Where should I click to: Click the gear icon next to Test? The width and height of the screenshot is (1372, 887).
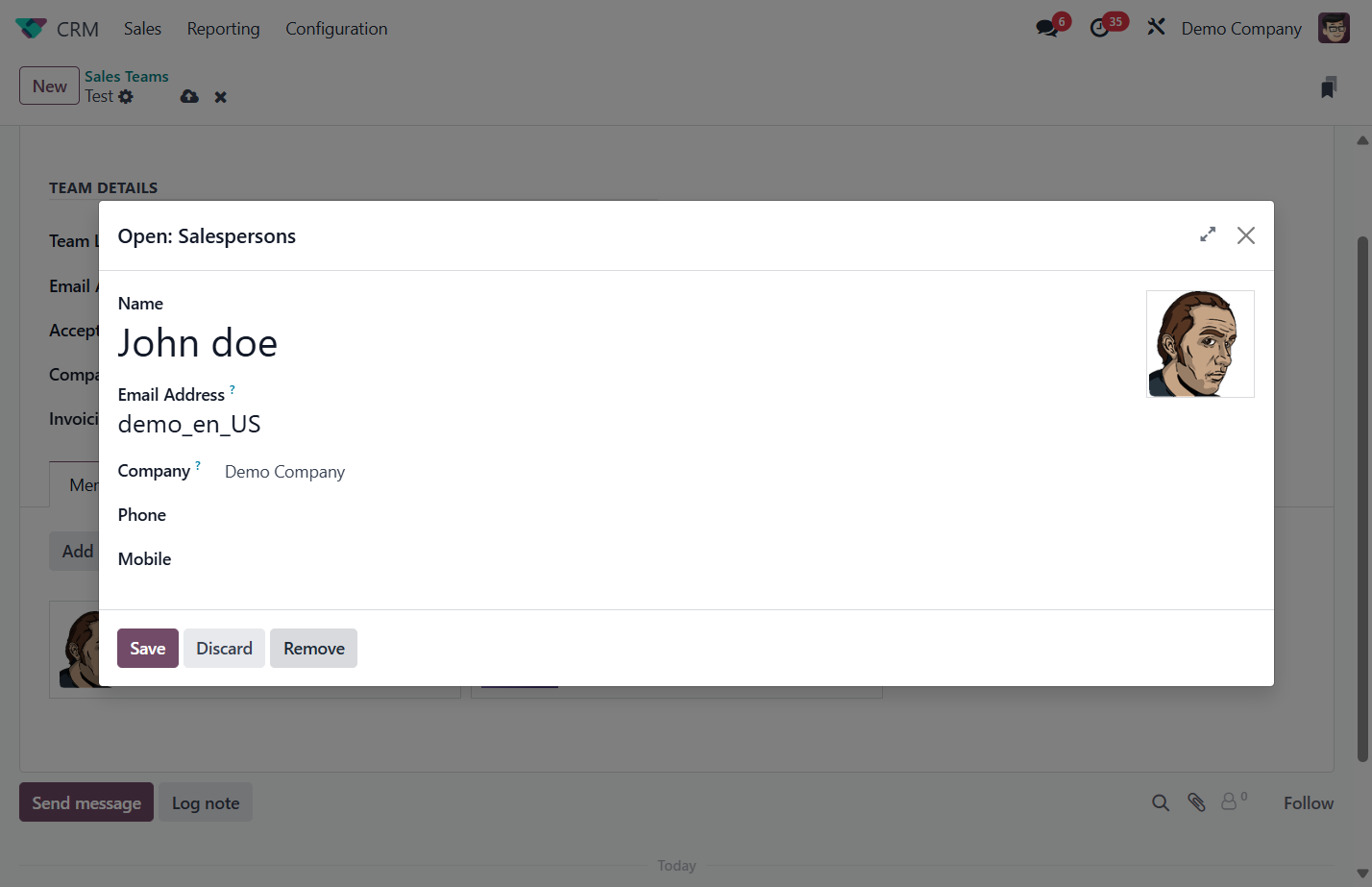point(126,97)
